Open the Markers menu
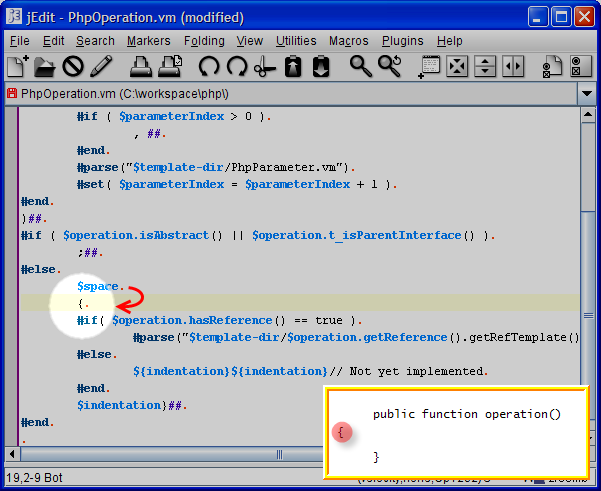Screen dimensions: 601x491 click(x=149, y=41)
